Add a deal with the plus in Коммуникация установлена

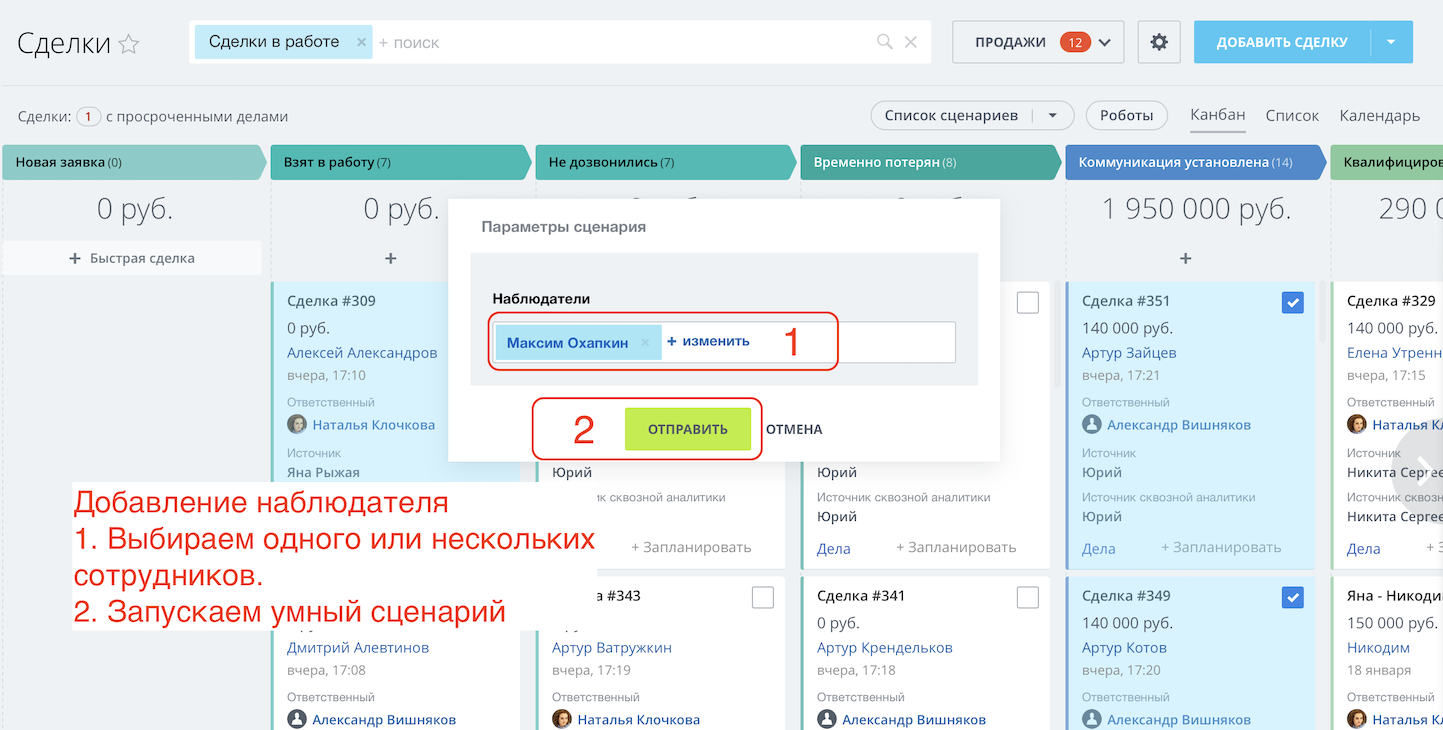(1186, 258)
